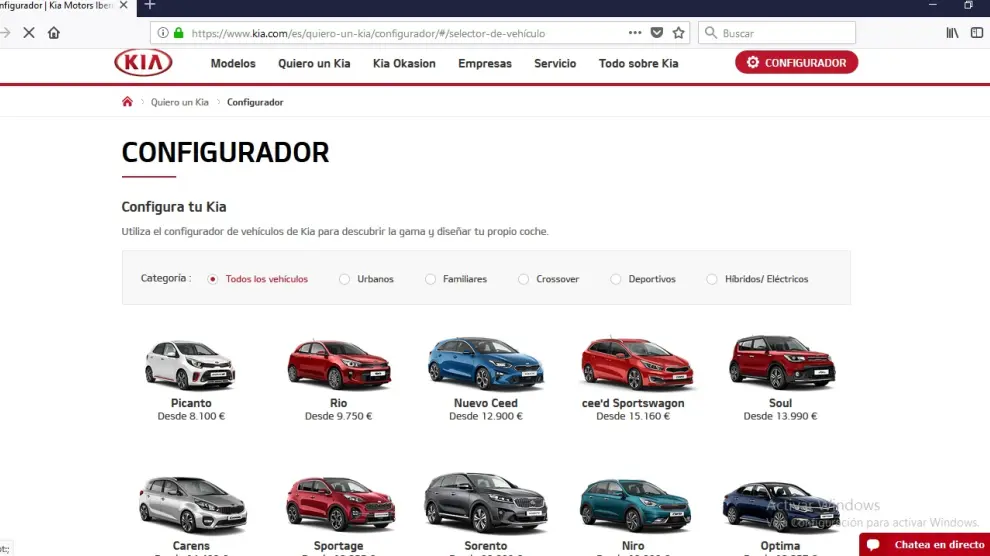Click the home icon in breadcrumb
This screenshot has height=556, width=990.
pos(127,102)
